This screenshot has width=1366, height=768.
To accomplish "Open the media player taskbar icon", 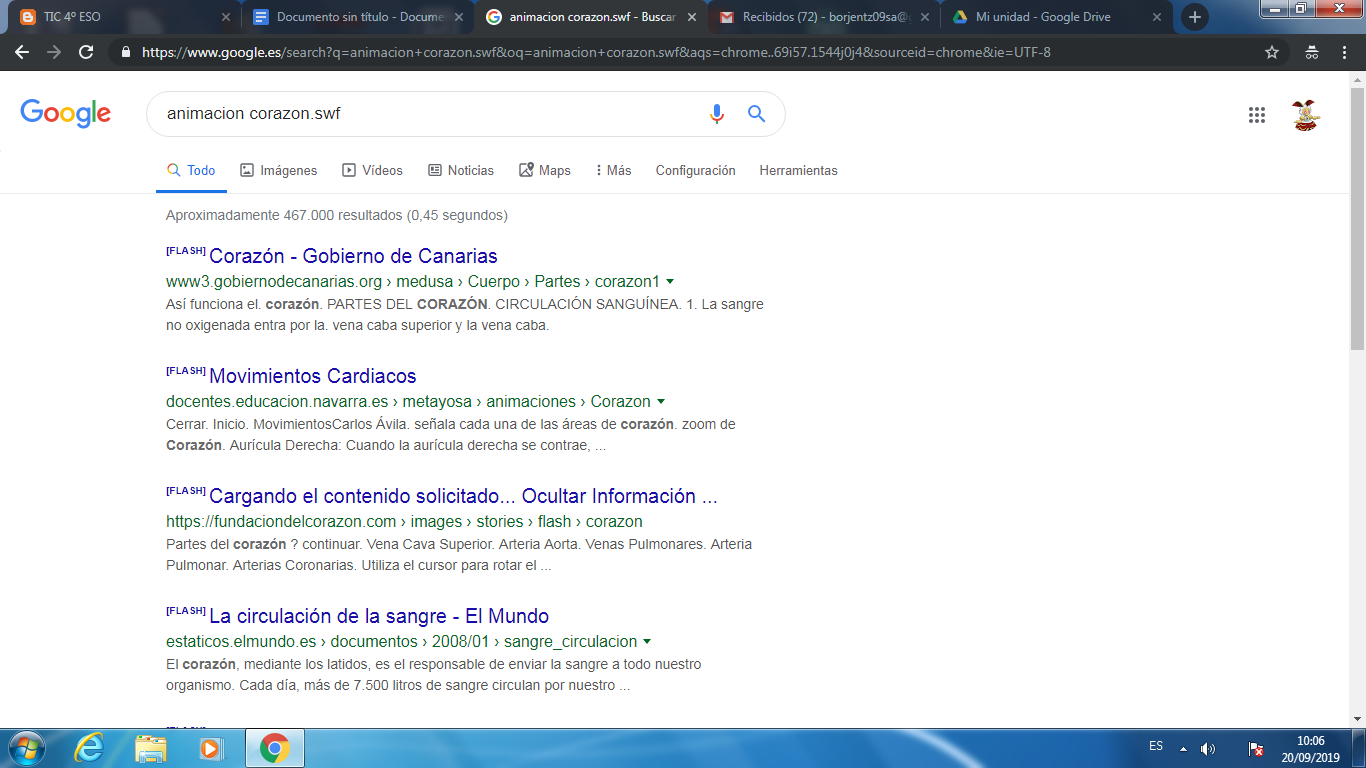I will pyautogui.click(x=210, y=748).
